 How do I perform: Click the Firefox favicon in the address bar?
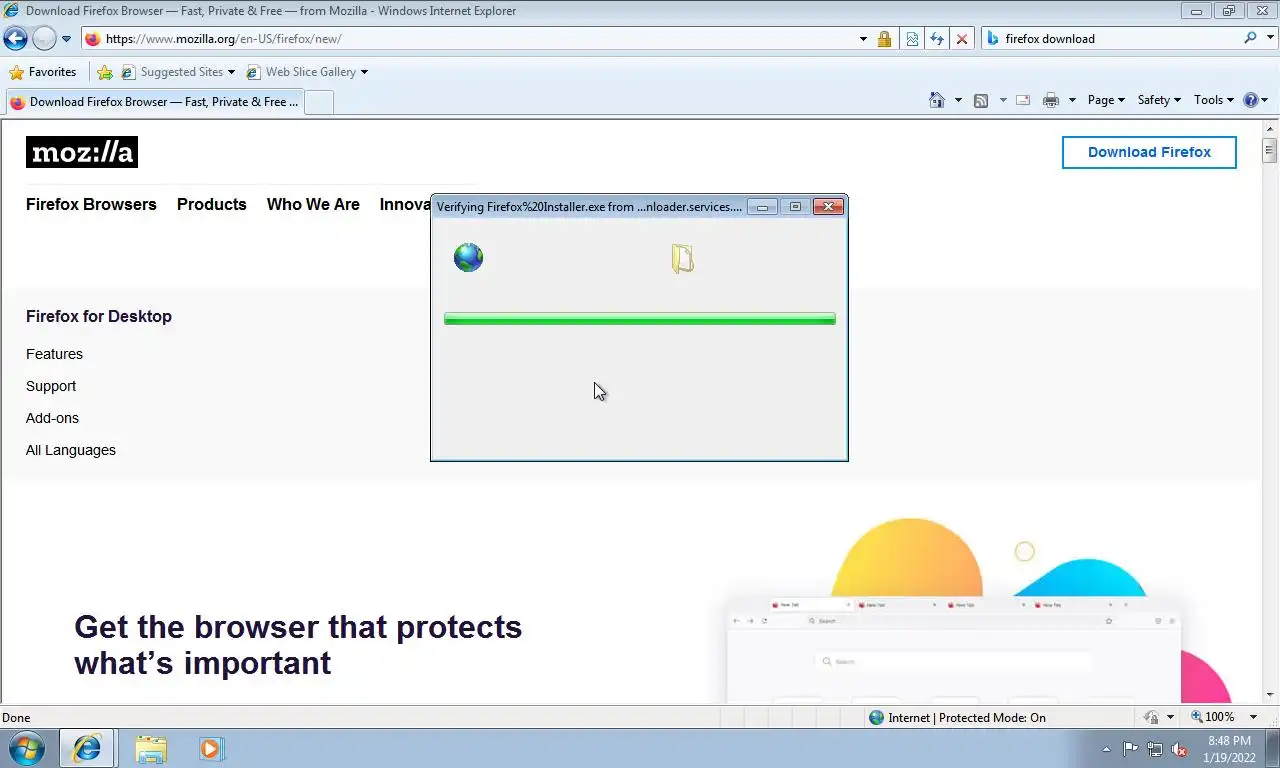click(x=93, y=39)
